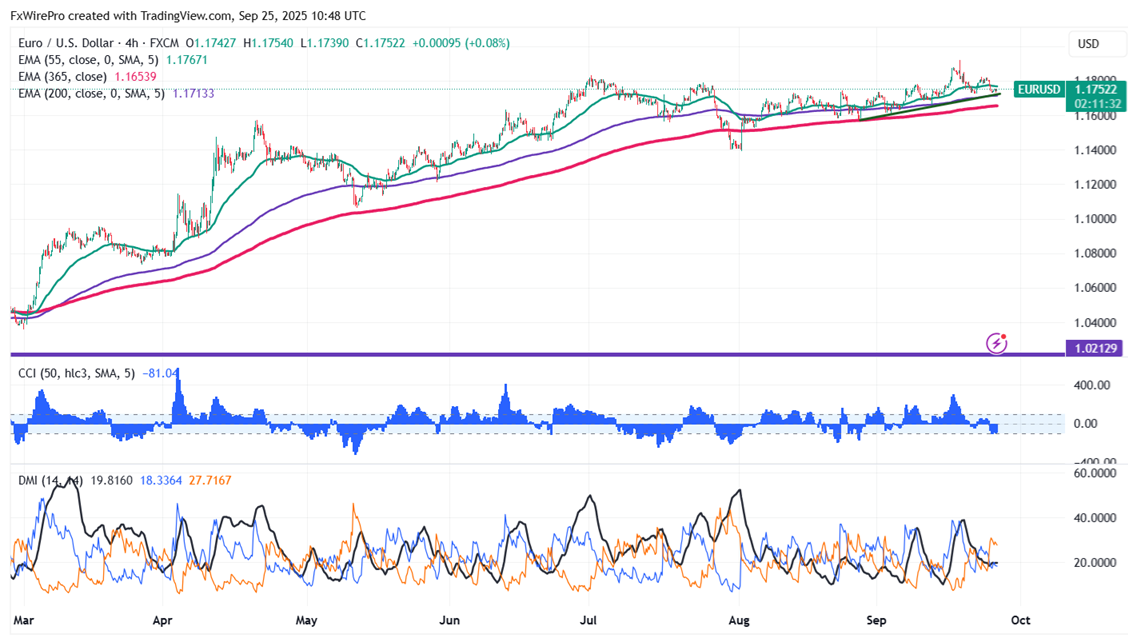Click the Jun label on time axis
Screen dimensions: 1128x635
coord(449,620)
